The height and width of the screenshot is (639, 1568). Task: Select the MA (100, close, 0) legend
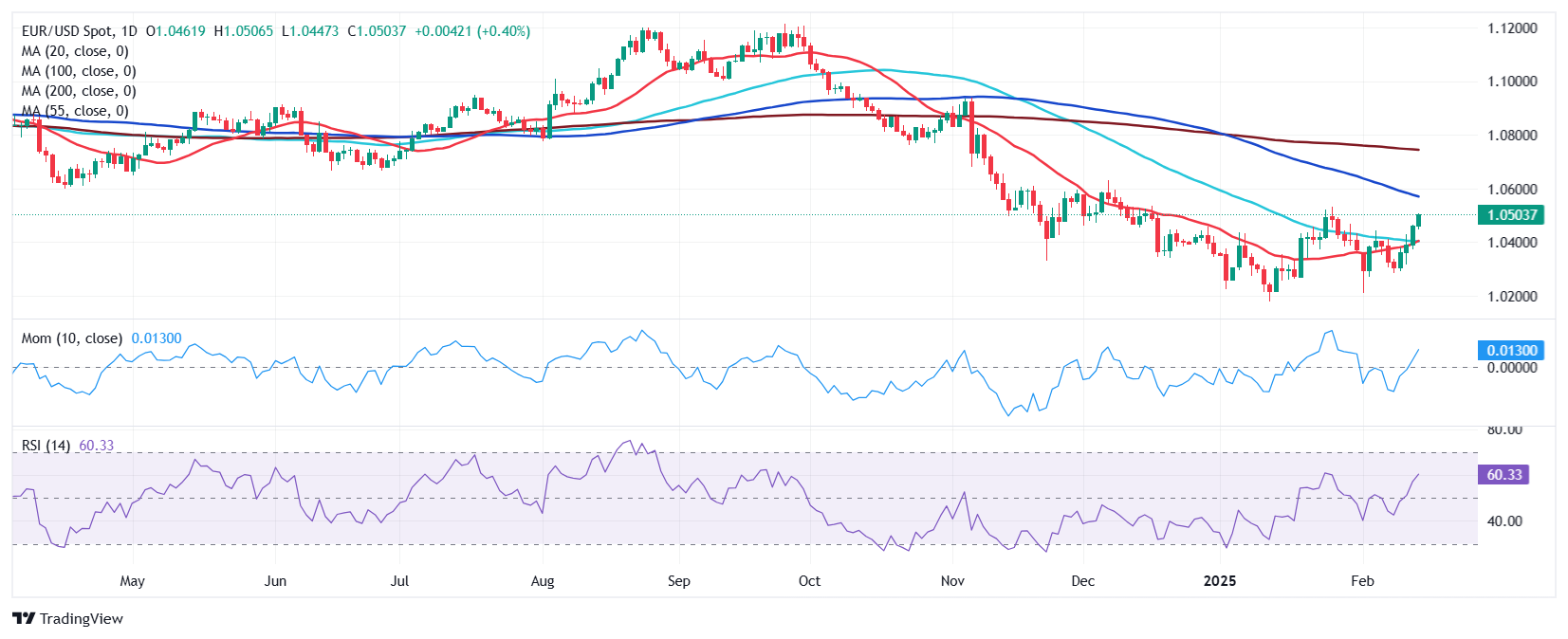tap(79, 71)
